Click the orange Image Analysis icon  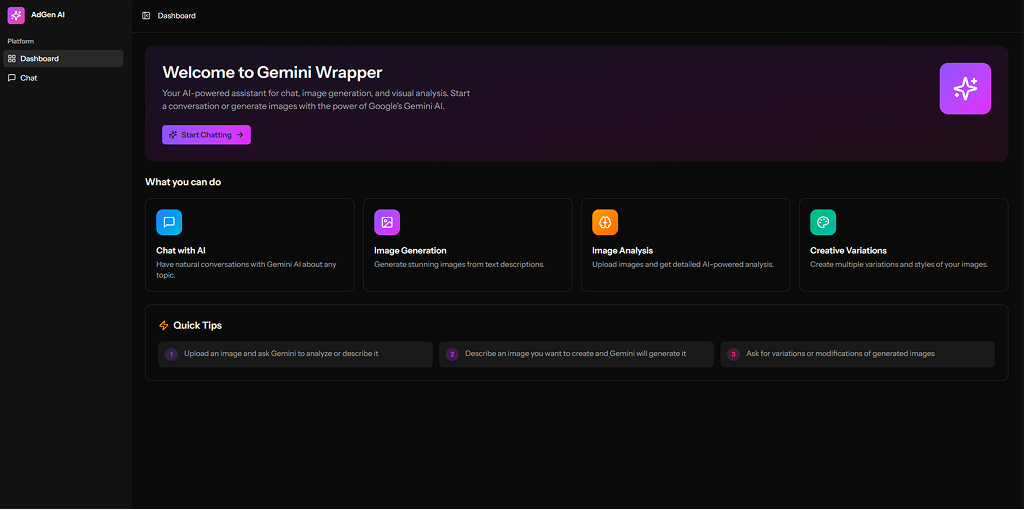click(x=605, y=222)
